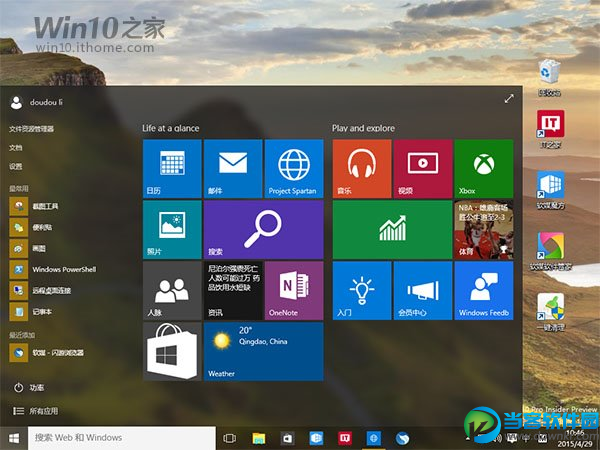
Task: Select Windows PowerShell from most used list
Action: pos(60,269)
